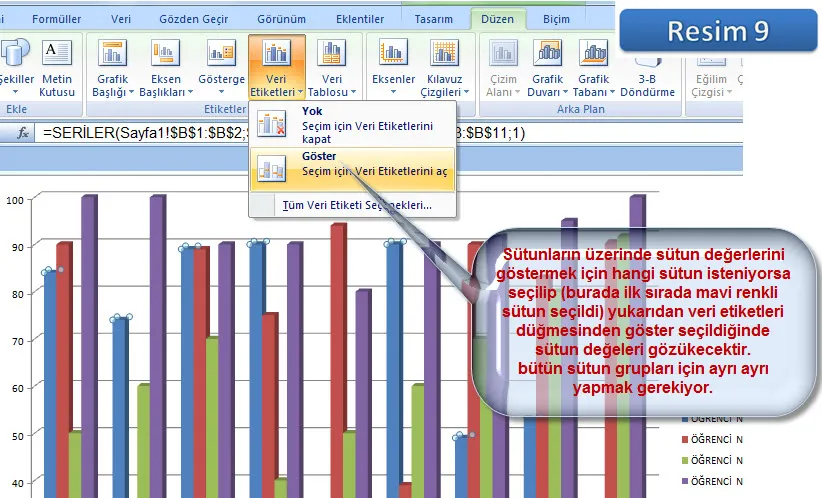Open Eksen Başlıkları axis titles tool
822x498 pixels.
(166, 53)
